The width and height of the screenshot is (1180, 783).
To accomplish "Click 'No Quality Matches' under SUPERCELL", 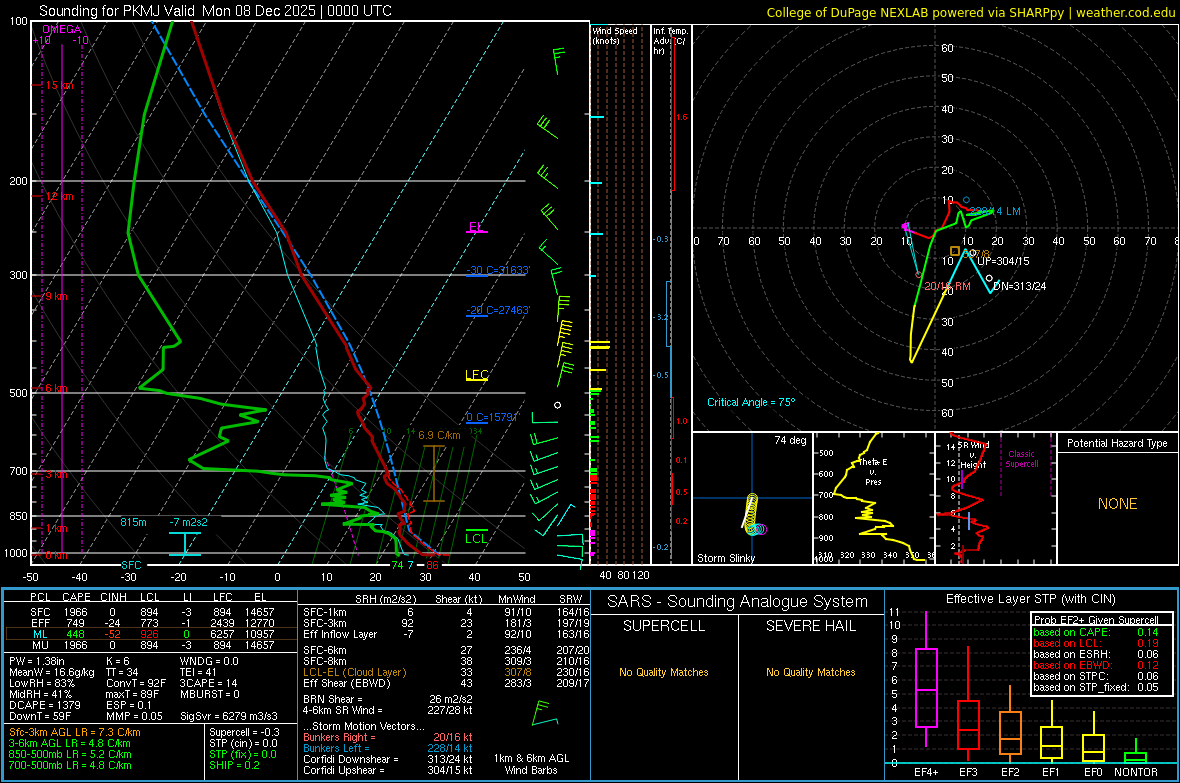I will coord(664,672).
